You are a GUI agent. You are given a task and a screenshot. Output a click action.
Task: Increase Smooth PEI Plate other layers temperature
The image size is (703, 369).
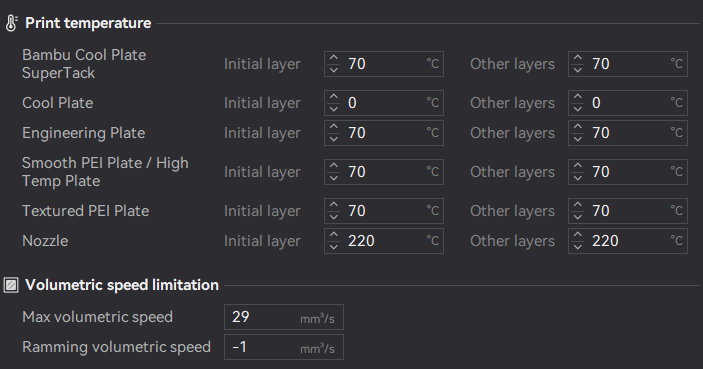[x=577, y=166]
